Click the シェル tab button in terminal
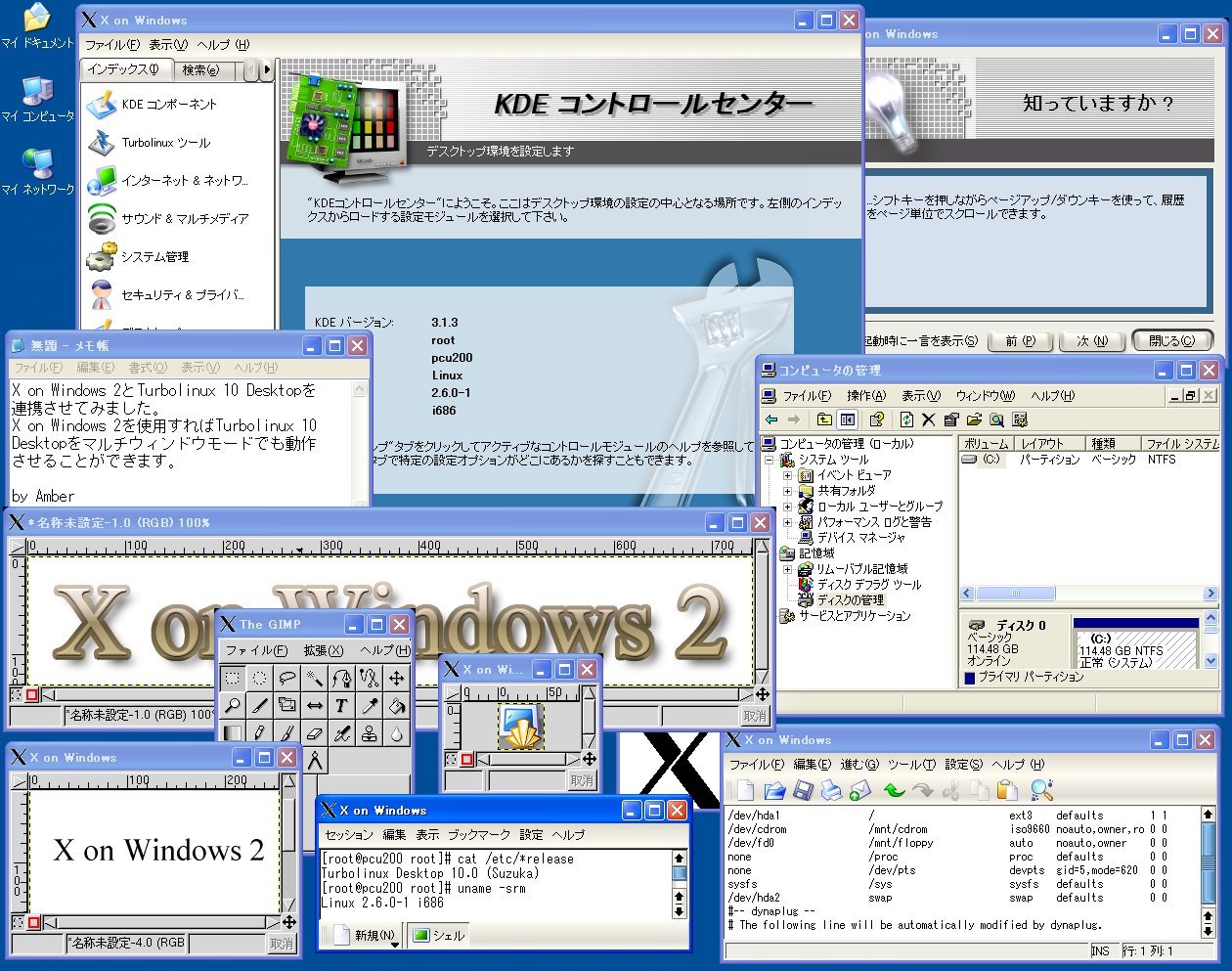 point(439,936)
